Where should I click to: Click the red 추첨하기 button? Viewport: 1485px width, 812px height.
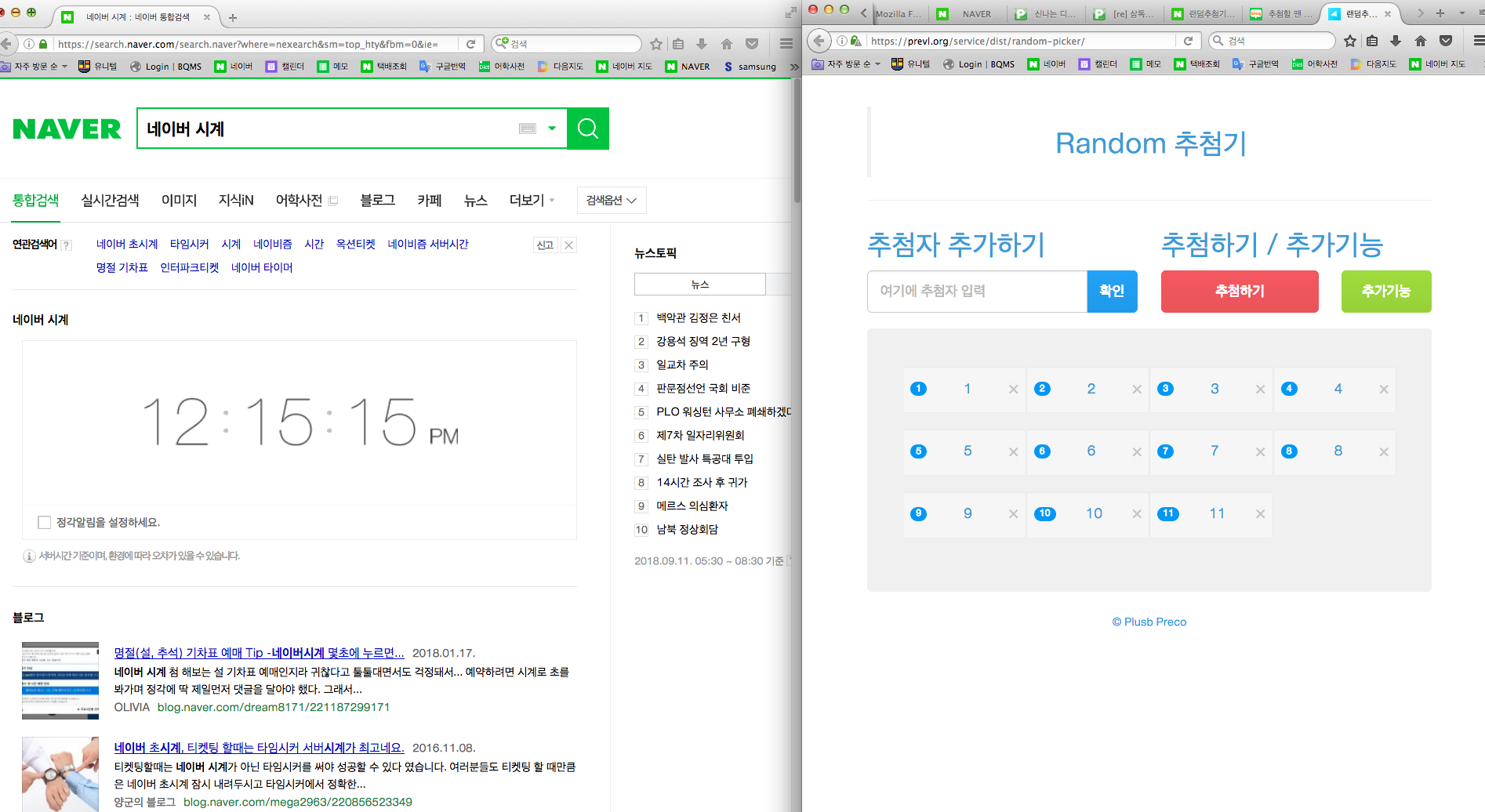coord(1240,292)
